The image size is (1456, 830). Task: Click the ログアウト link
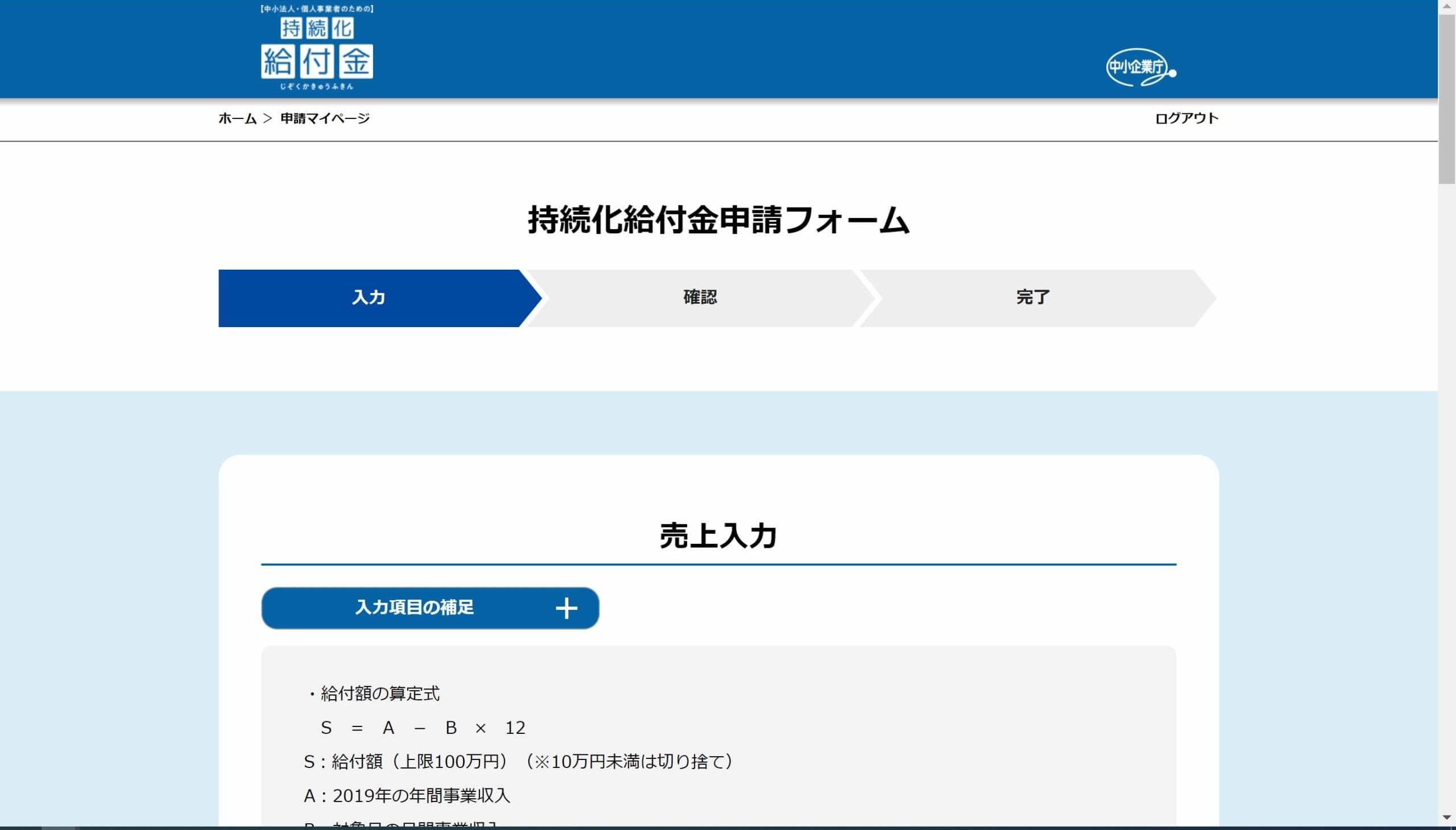pos(1186,118)
